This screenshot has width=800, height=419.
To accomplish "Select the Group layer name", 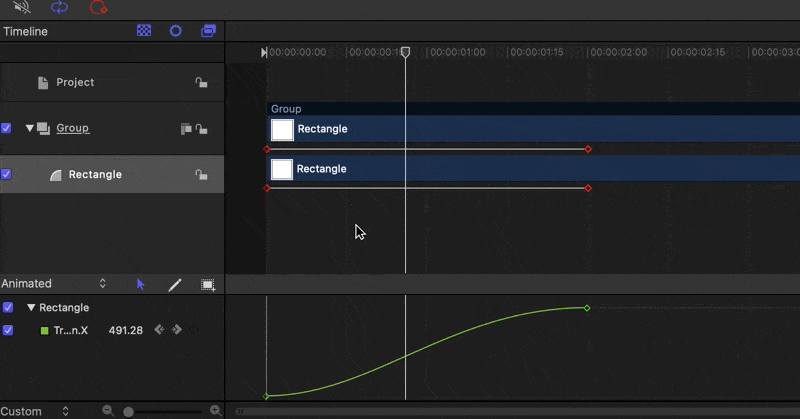I will 72,128.
